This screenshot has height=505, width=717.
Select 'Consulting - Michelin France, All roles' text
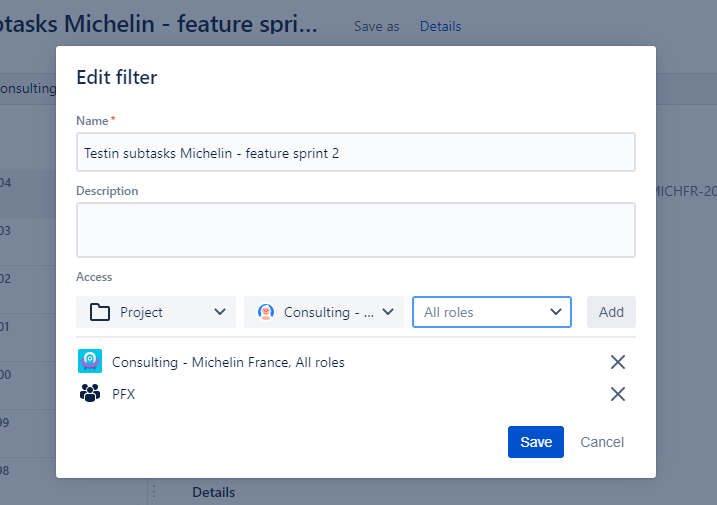[x=228, y=362]
